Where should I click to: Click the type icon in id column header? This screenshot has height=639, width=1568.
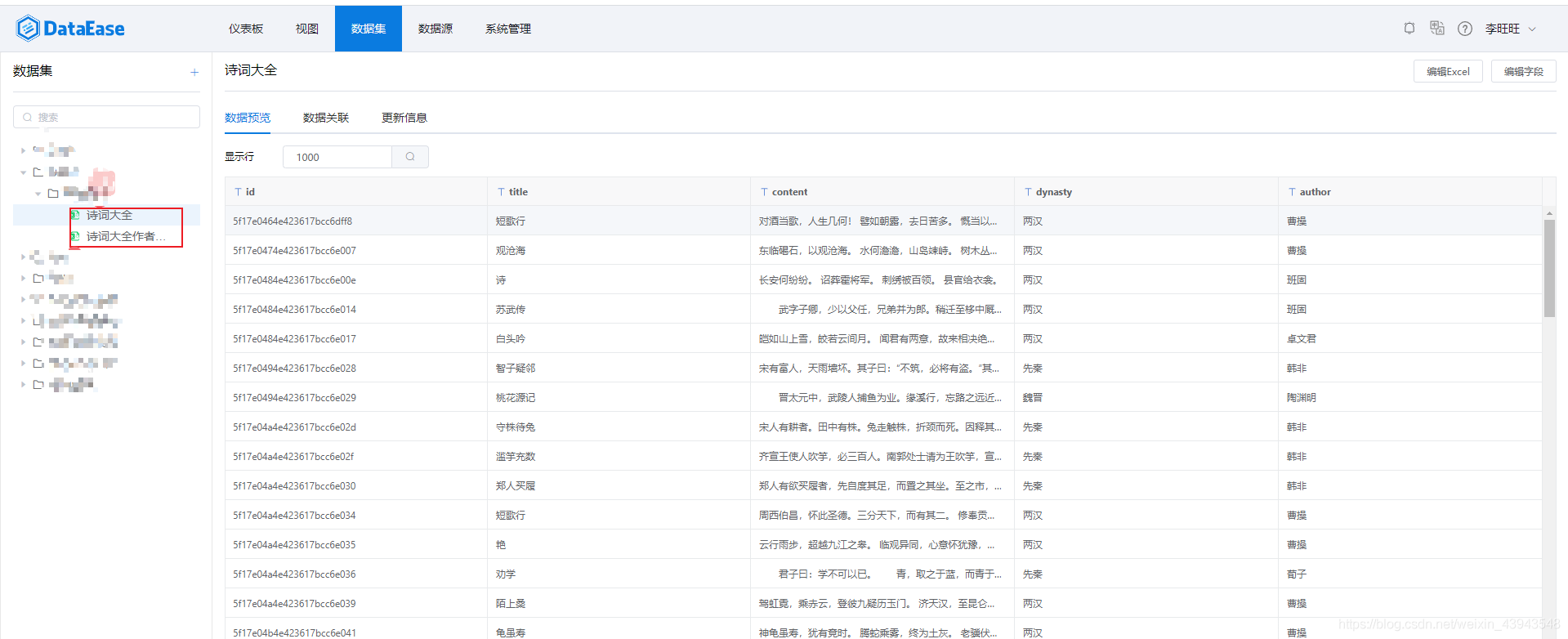coord(238,192)
